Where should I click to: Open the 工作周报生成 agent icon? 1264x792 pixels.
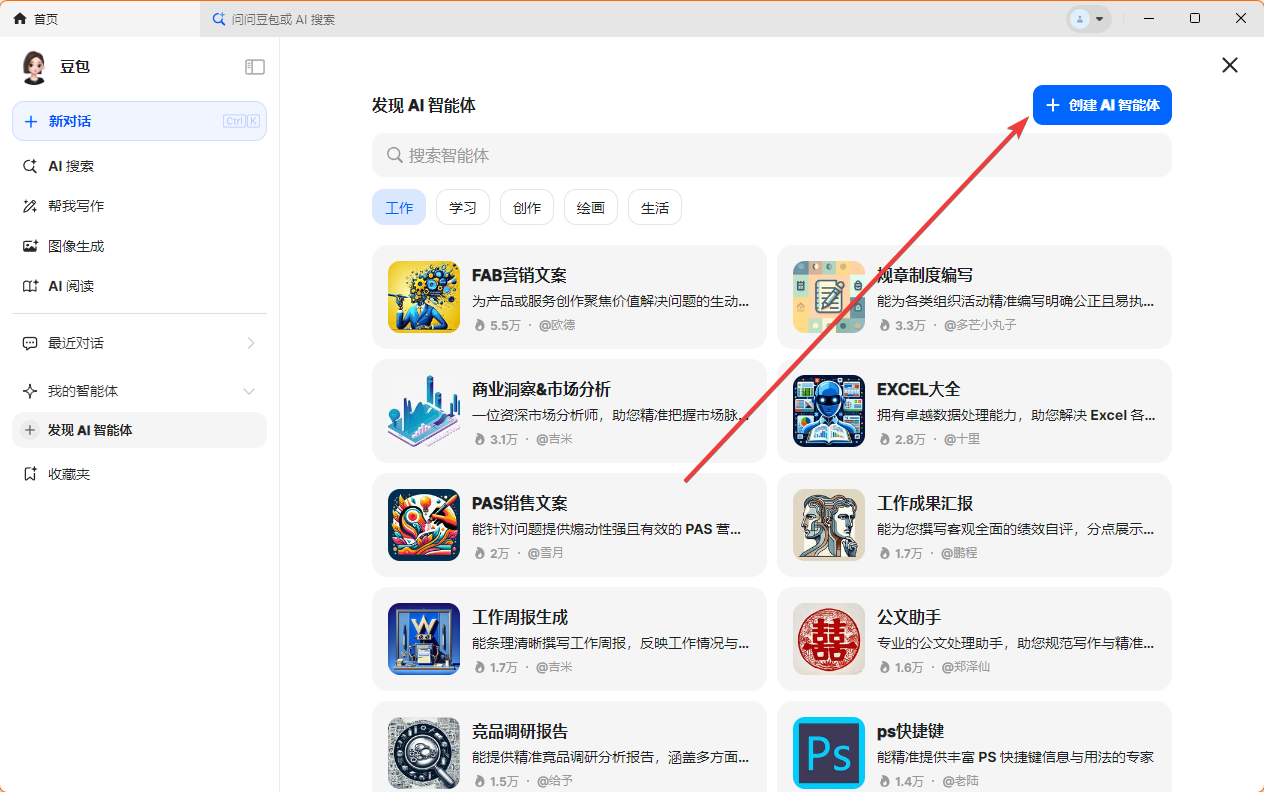click(x=424, y=639)
